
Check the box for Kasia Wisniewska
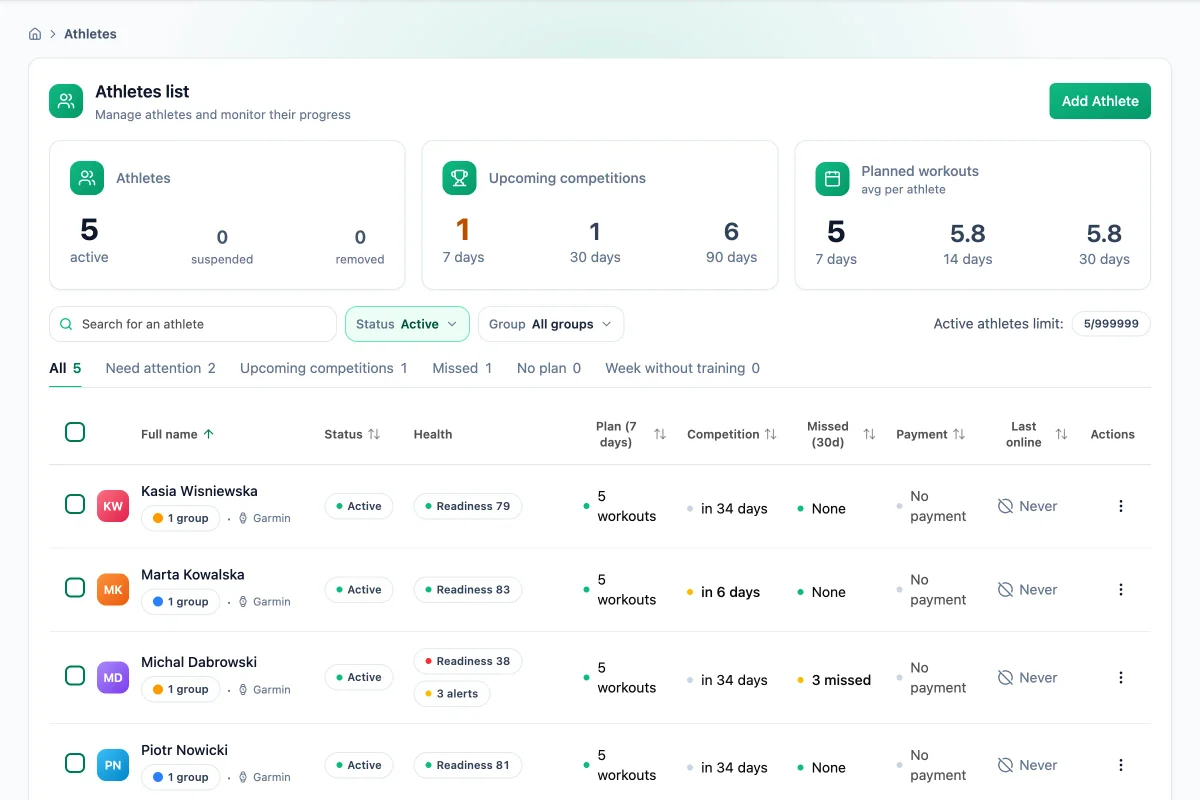pyautogui.click(x=75, y=504)
